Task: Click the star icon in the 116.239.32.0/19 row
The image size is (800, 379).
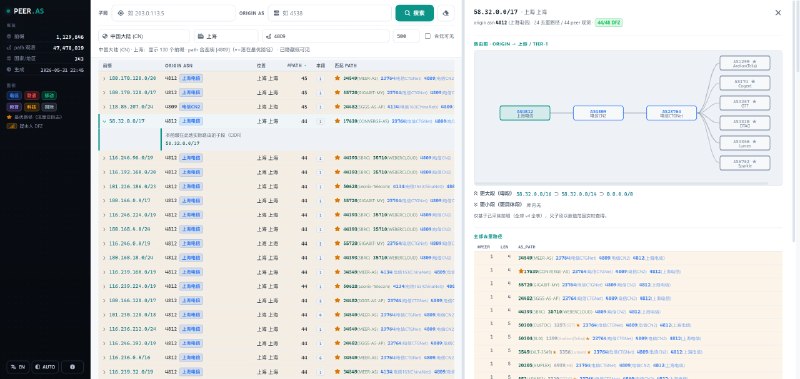Action: [x=337, y=372]
